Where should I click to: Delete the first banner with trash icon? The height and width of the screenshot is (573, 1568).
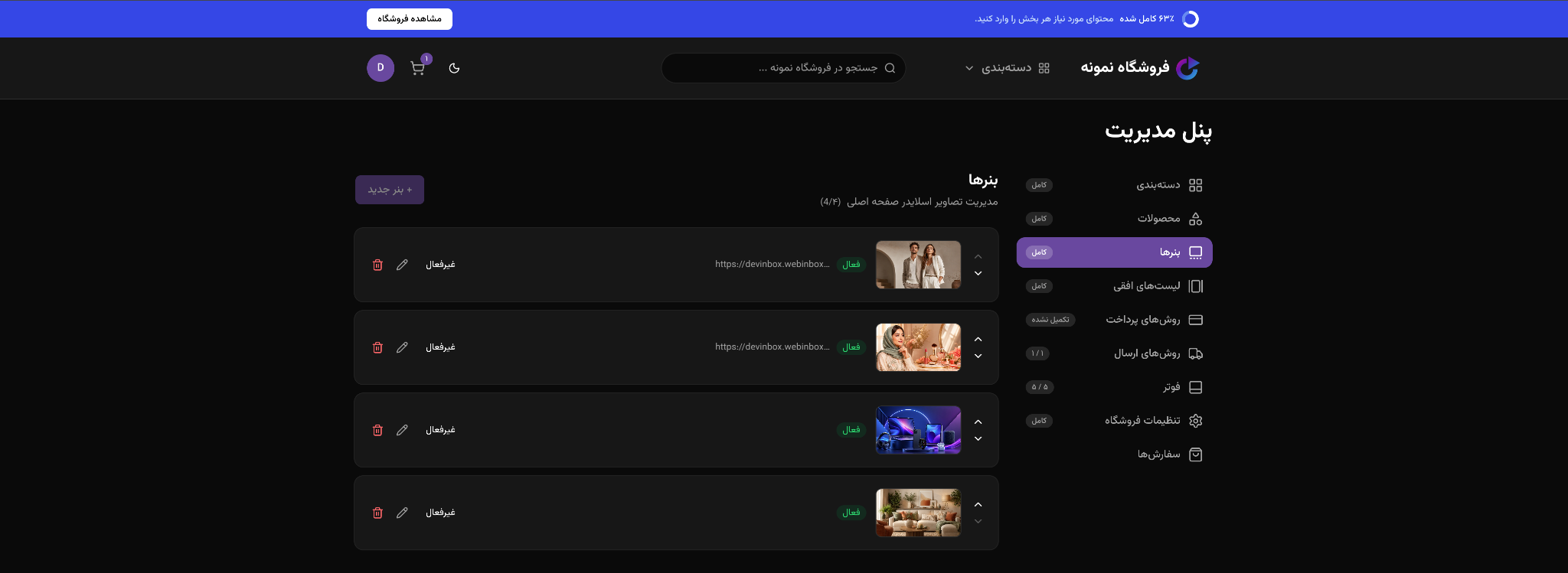(377, 265)
